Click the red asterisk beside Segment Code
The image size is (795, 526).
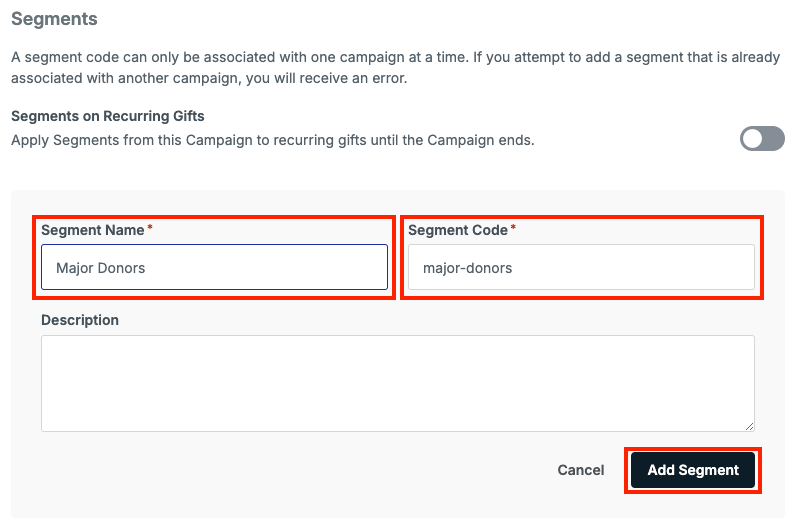pos(513,228)
